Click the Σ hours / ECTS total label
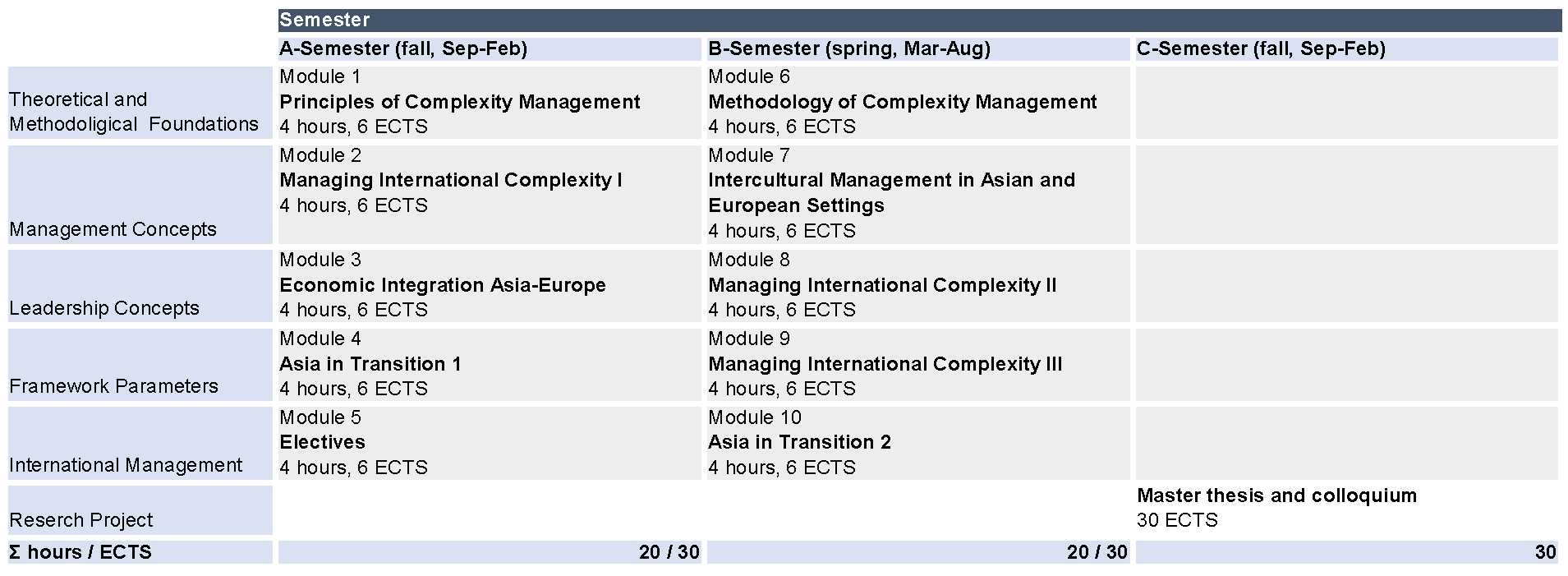 140,552
